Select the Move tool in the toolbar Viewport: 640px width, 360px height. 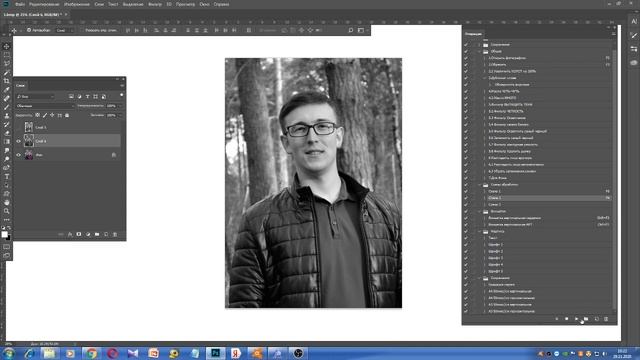(7, 46)
